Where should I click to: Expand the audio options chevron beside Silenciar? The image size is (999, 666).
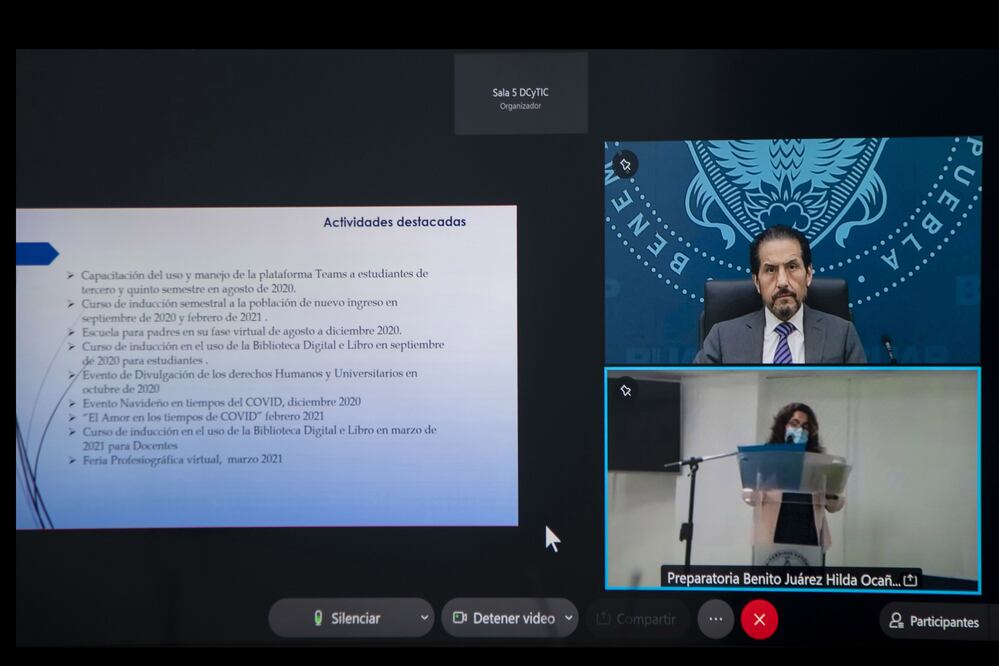[x=424, y=618]
